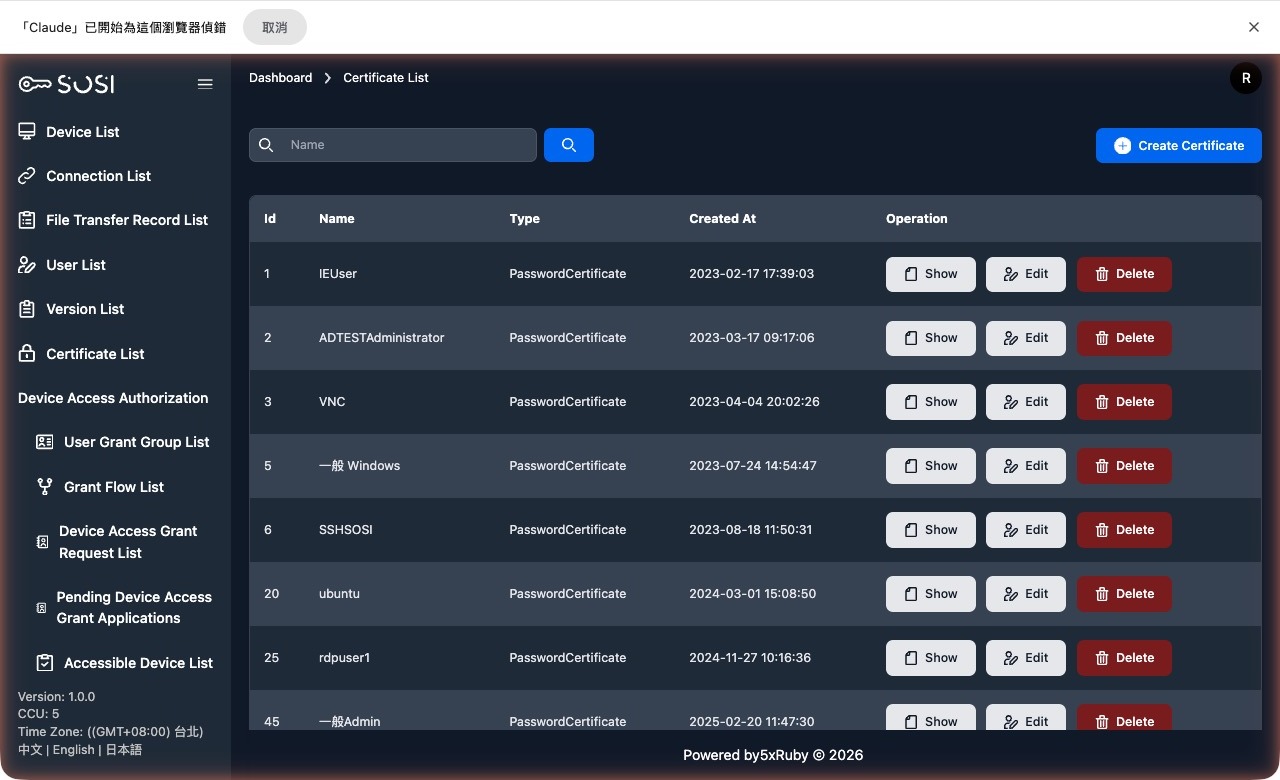Delete the ubuntu certificate

[x=1123, y=593]
